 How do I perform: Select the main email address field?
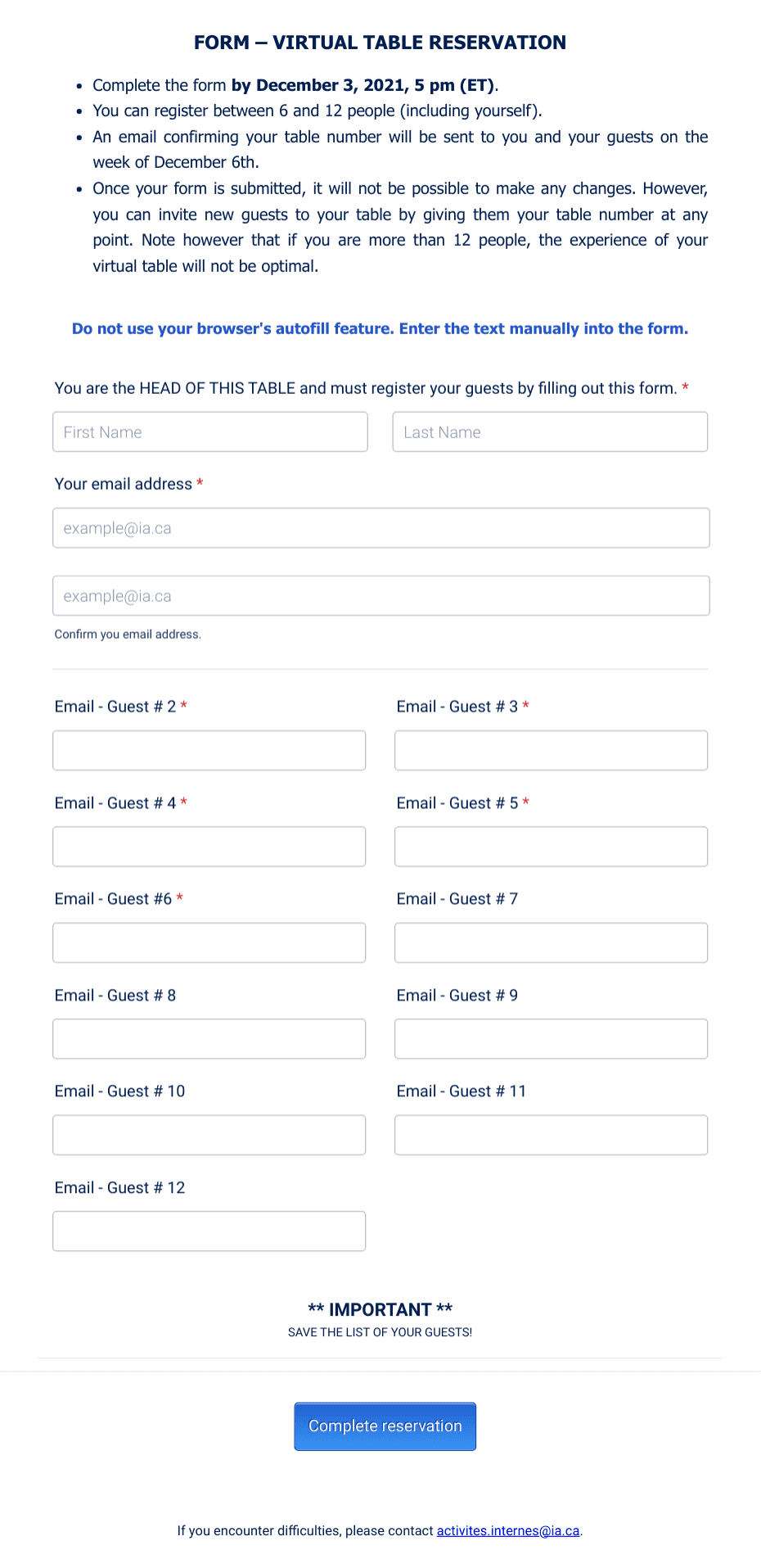(380, 528)
